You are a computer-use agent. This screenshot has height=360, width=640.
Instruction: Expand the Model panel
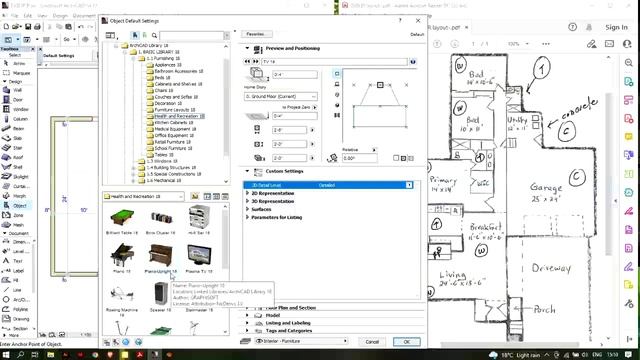247,315
